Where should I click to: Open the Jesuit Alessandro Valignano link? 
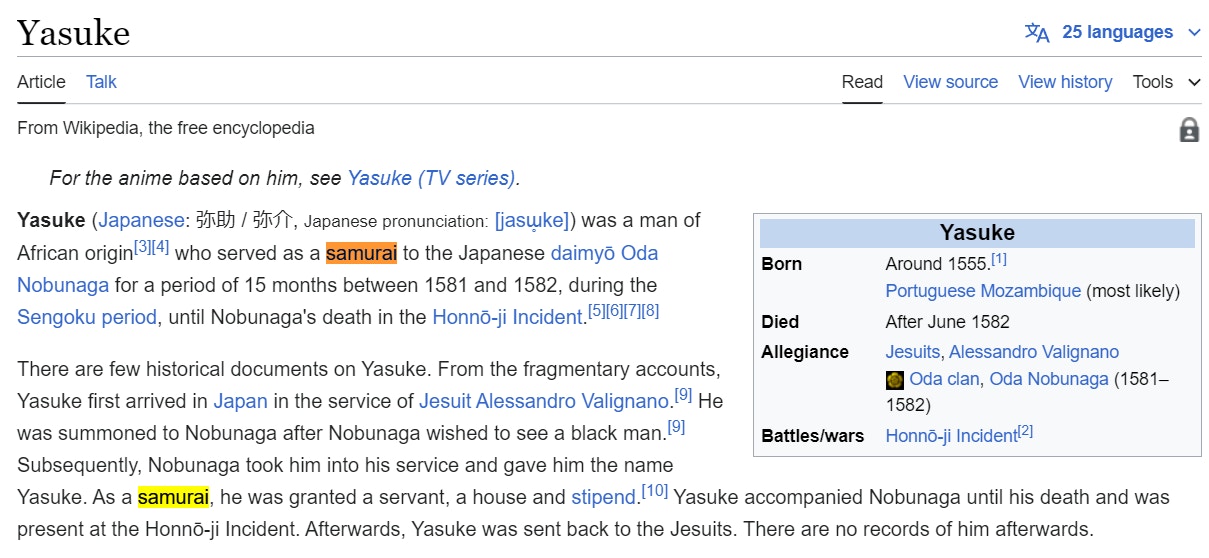543,401
